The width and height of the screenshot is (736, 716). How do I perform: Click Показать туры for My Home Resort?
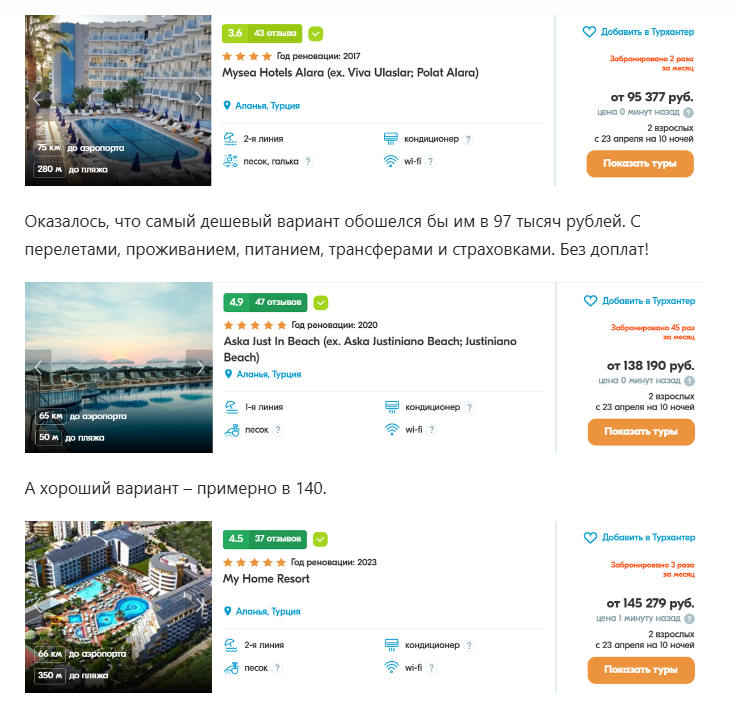coord(640,670)
